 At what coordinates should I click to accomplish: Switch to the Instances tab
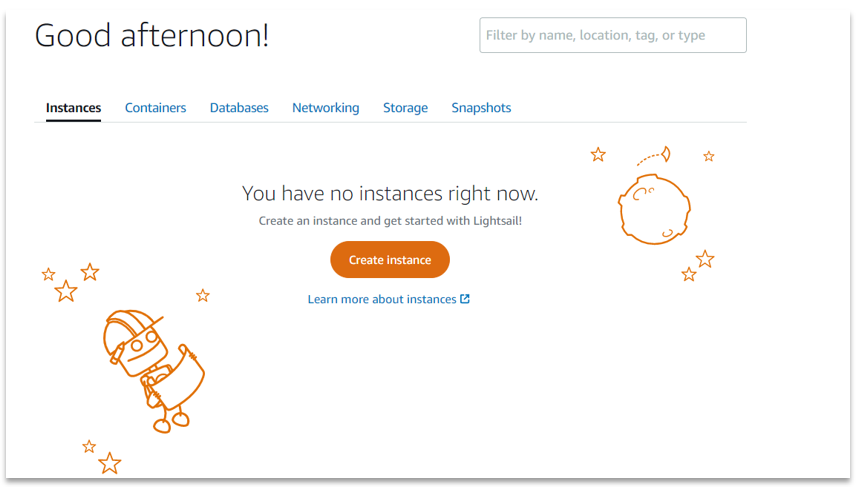pyautogui.click(x=73, y=108)
